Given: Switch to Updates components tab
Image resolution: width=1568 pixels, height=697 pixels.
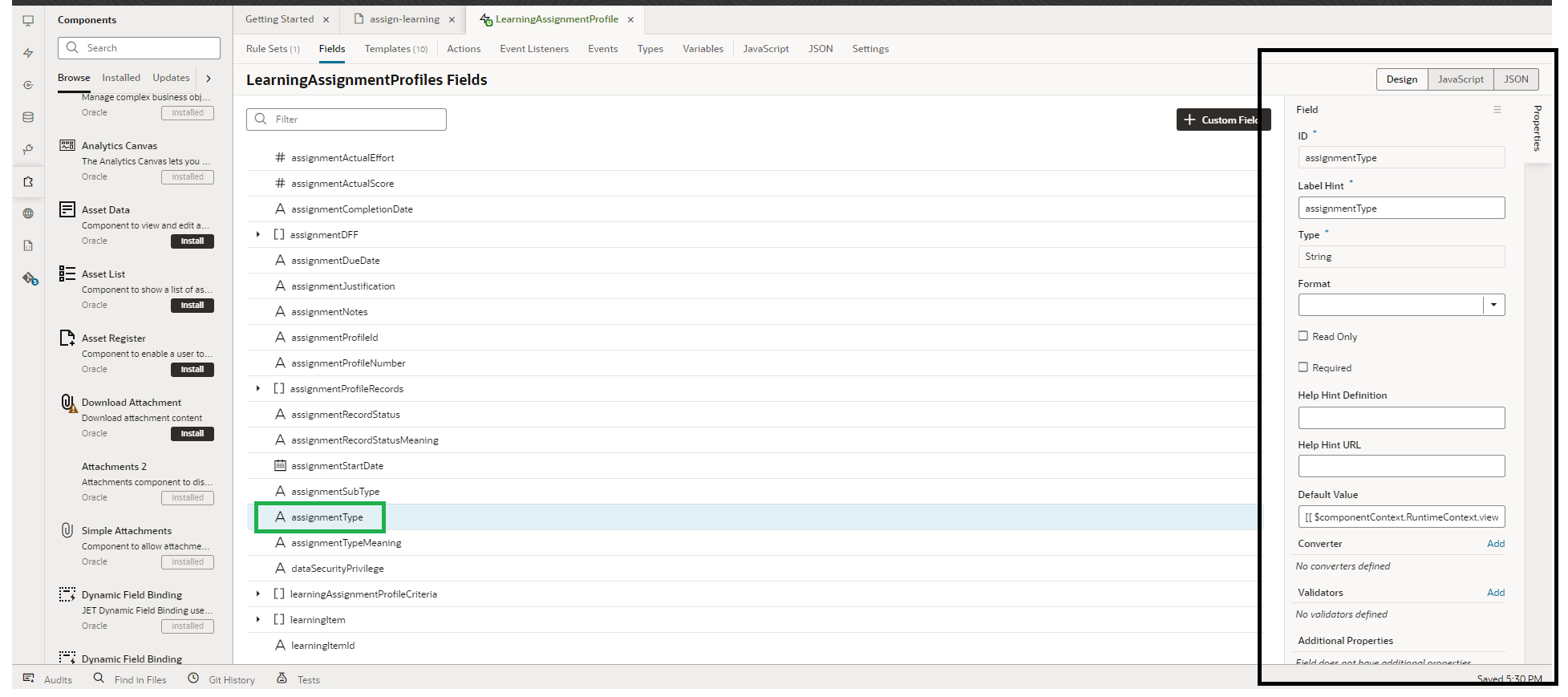Looking at the screenshot, I should click(x=171, y=78).
